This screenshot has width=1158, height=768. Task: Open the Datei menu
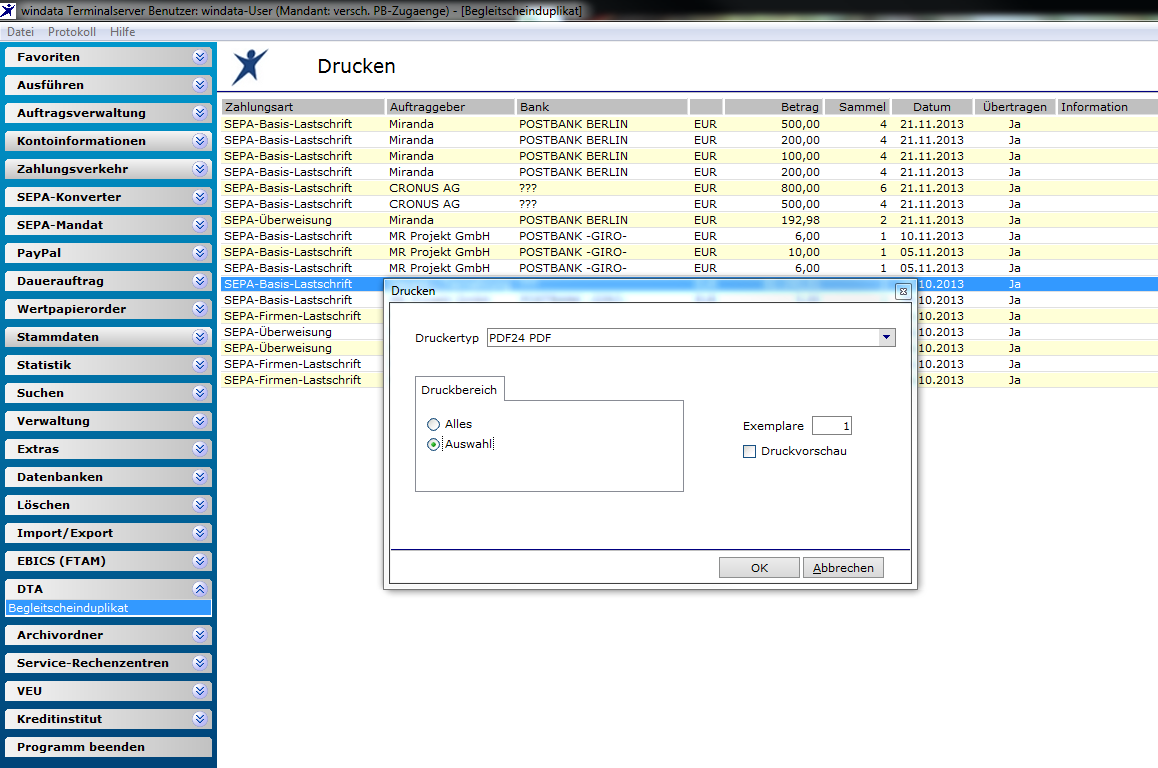(21, 32)
